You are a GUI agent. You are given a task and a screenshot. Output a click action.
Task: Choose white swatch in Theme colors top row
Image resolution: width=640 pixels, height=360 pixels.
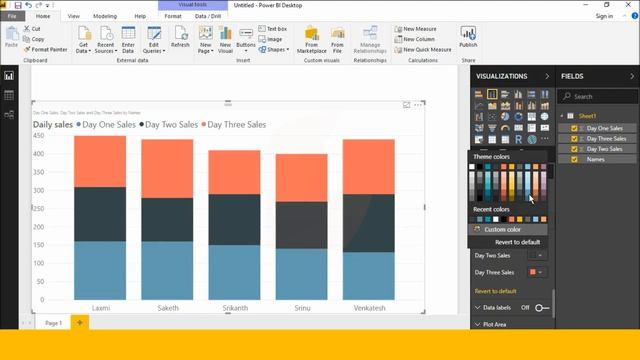point(472,167)
